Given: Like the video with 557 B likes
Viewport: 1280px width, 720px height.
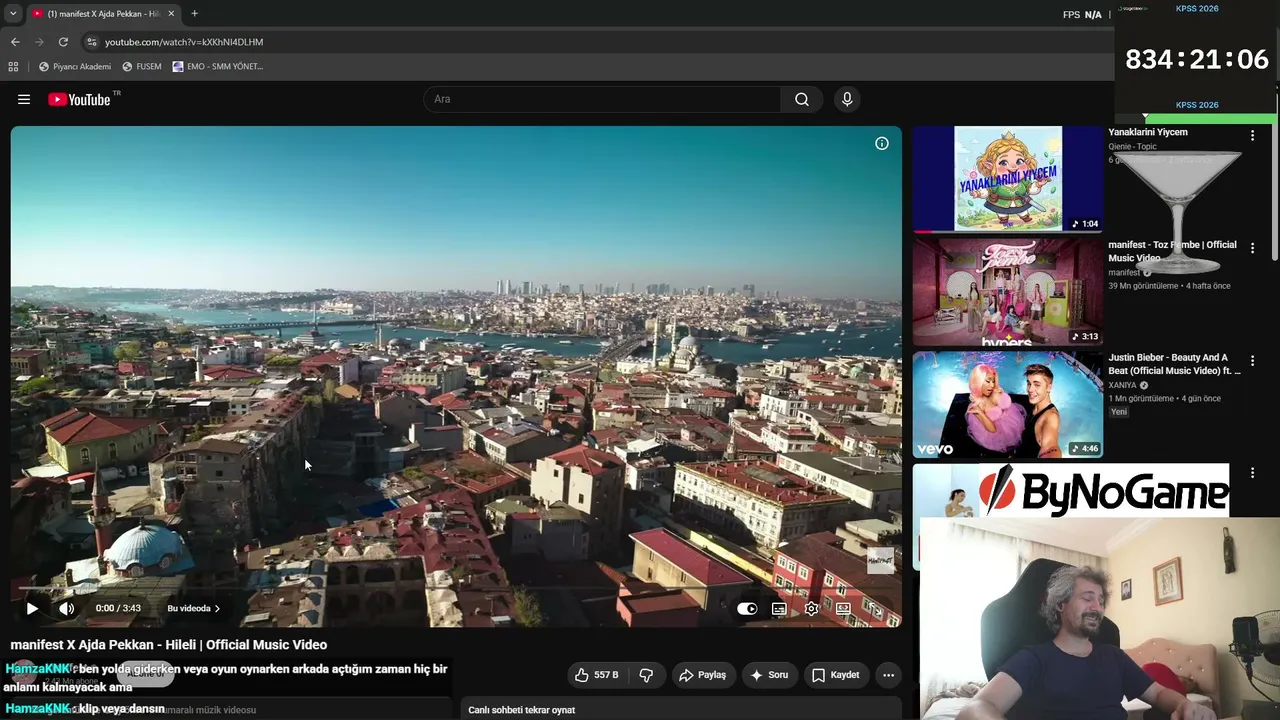Looking at the screenshot, I should [x=596, y=675].
